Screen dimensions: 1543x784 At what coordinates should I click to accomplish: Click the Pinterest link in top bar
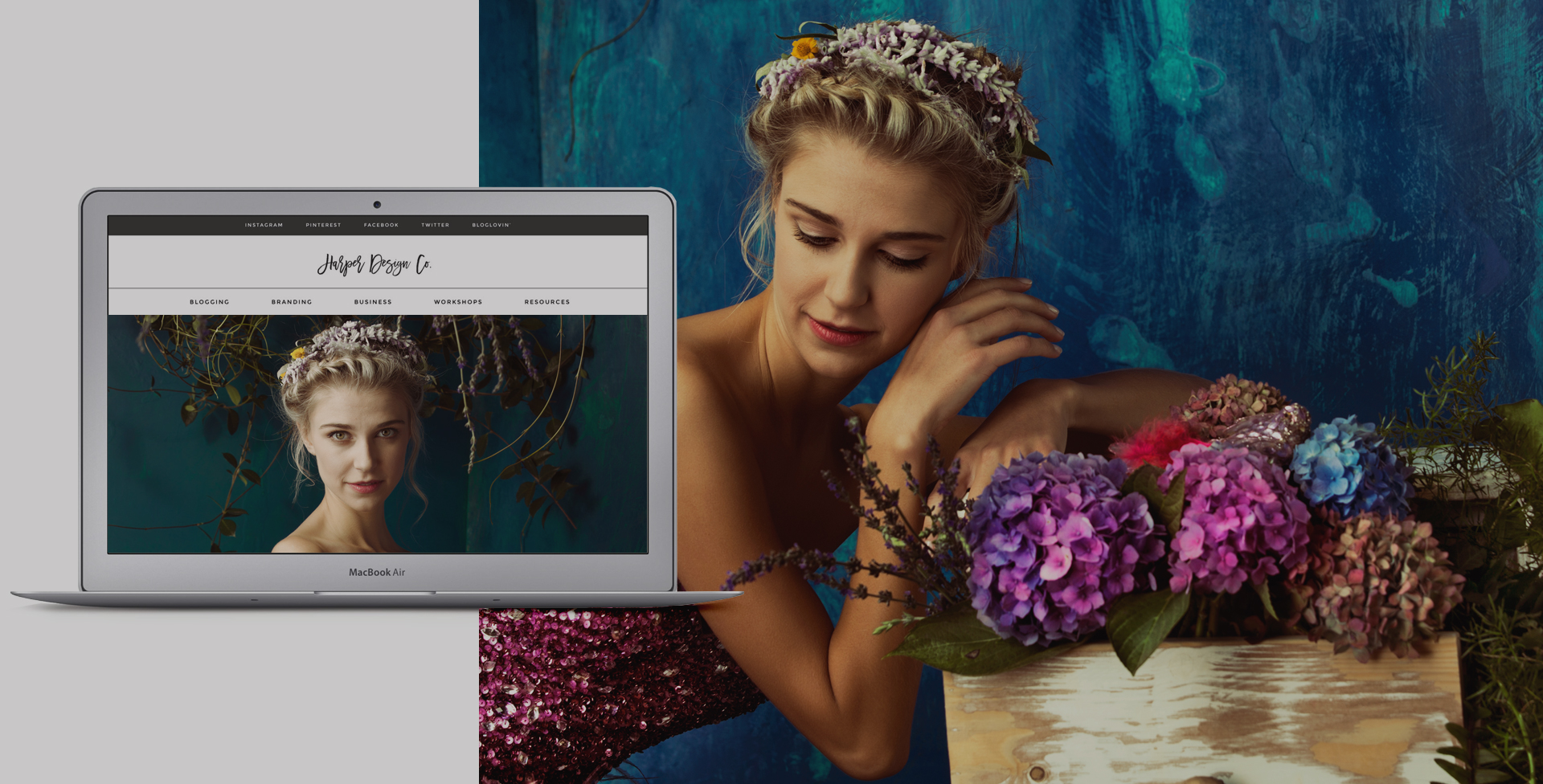tap(323, 225)
